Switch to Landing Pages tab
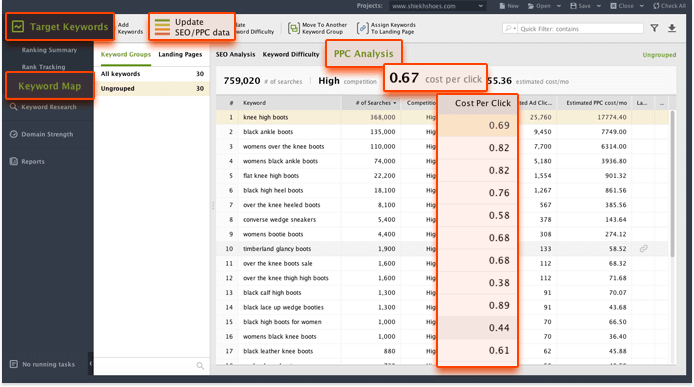 coord(180,54)
